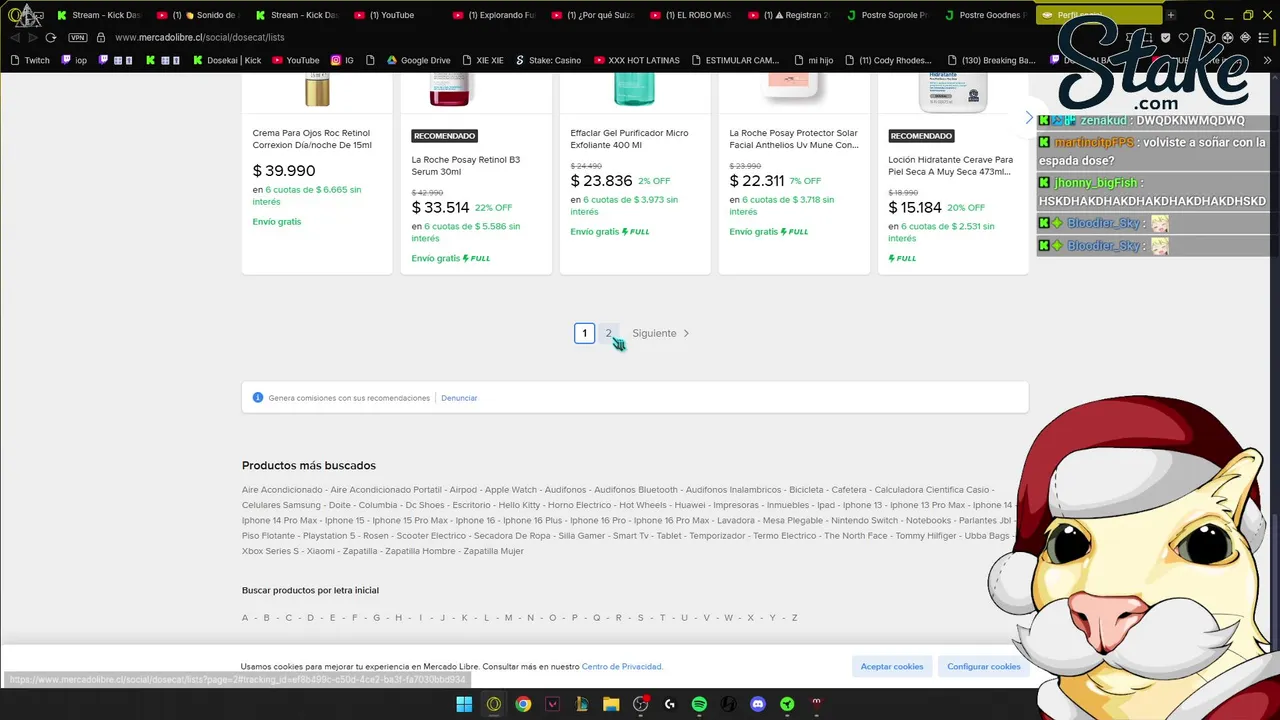
Task: Open the Apple Watch search link
Action: (x=511, y=490)
